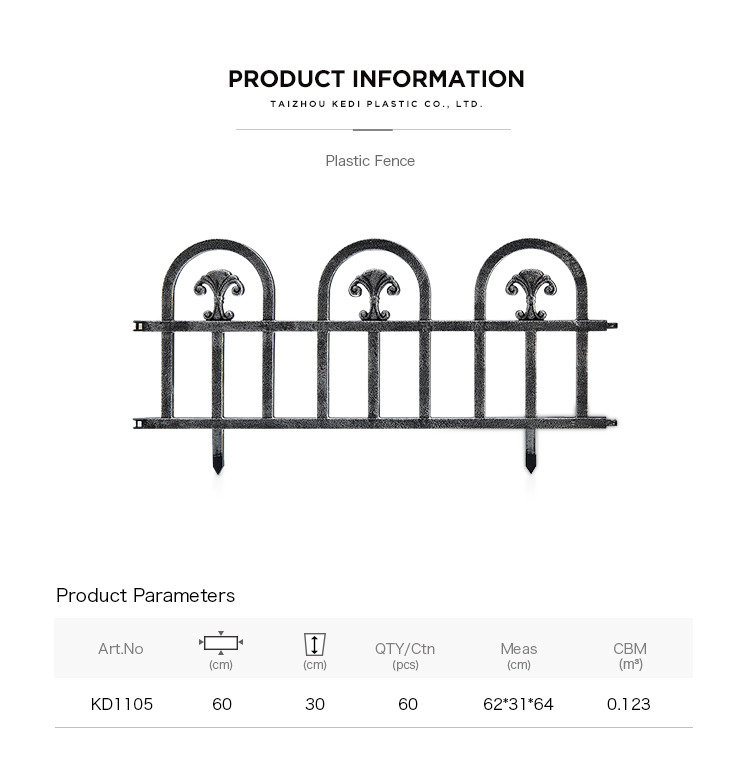750x757 pixels.
Task: Click the left ground stake of the fence
Action: 218,452
